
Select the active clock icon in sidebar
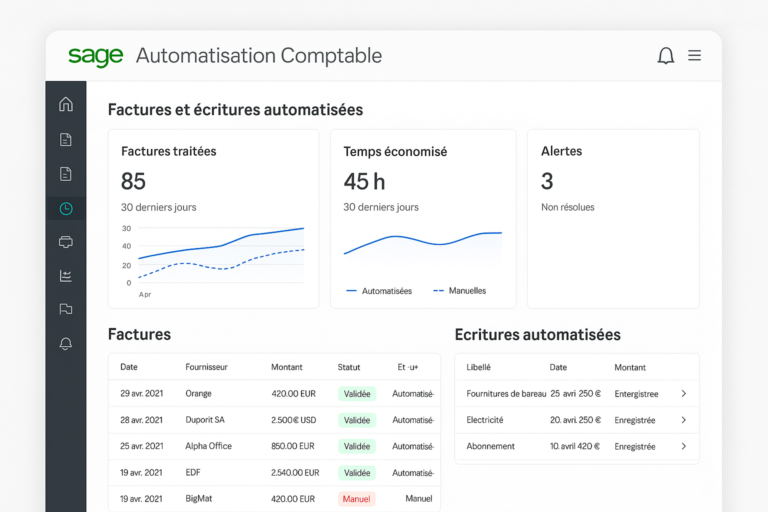point(66,208)
